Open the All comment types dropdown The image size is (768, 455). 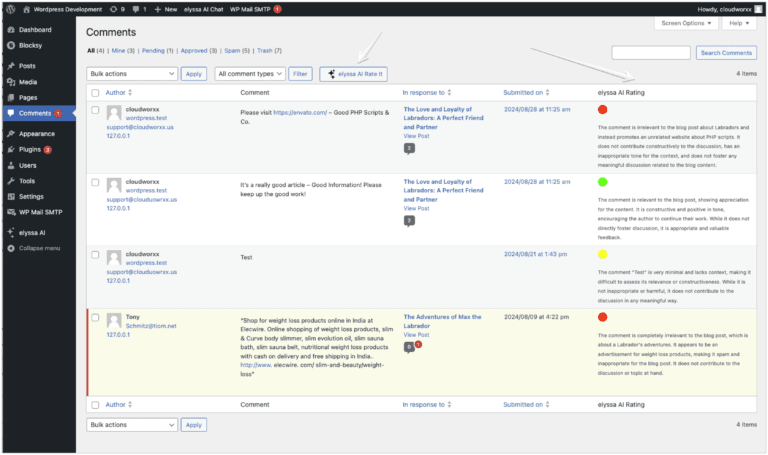[250, 74]
